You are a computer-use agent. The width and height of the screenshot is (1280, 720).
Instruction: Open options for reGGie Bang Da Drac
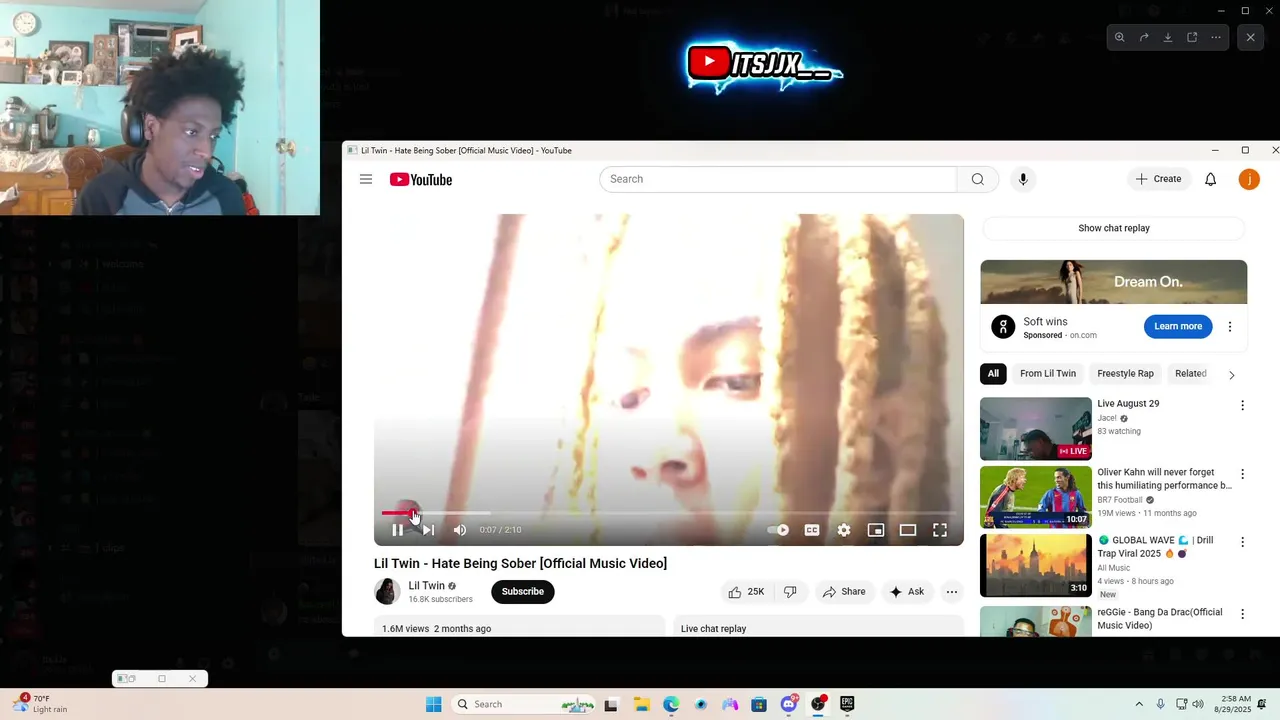click(x=1243, y=614)
